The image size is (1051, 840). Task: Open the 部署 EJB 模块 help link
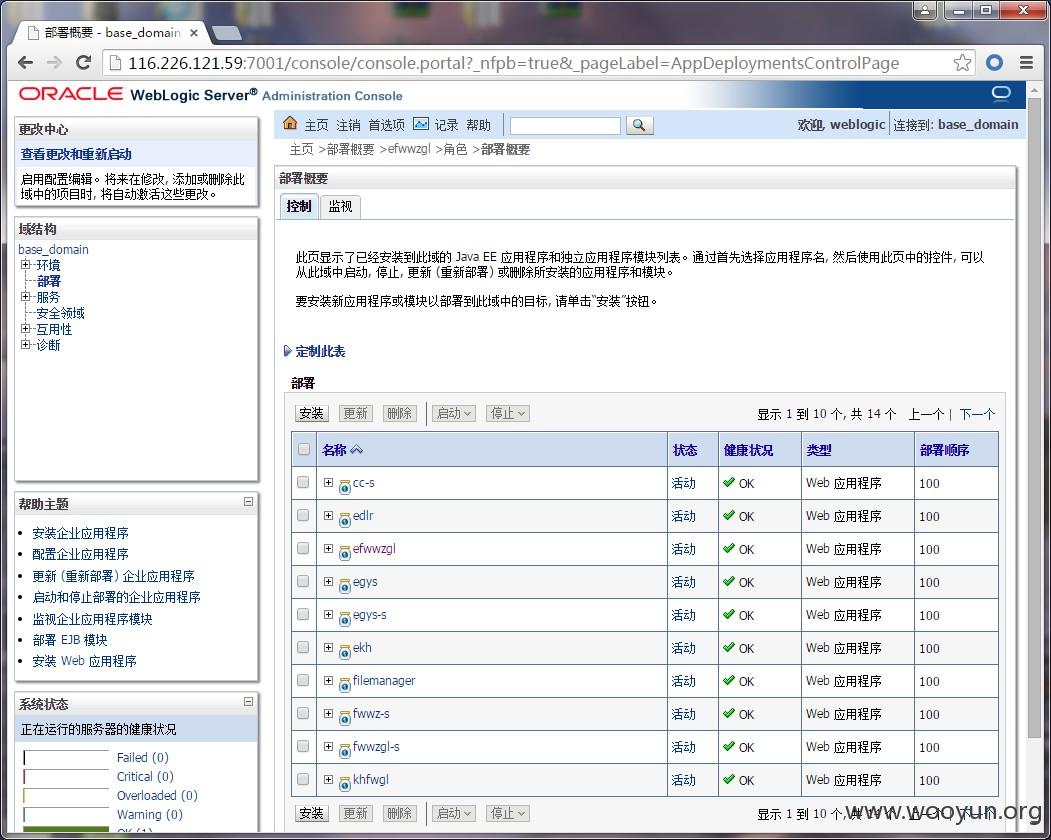(70, 640)
